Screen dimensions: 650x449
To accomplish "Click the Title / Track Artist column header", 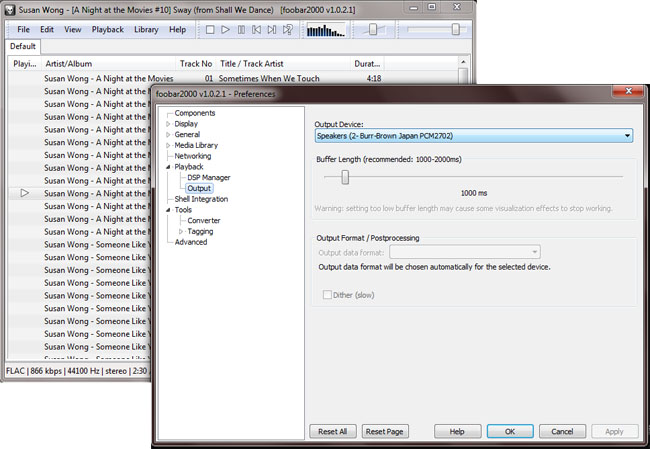I will point(283,64).
